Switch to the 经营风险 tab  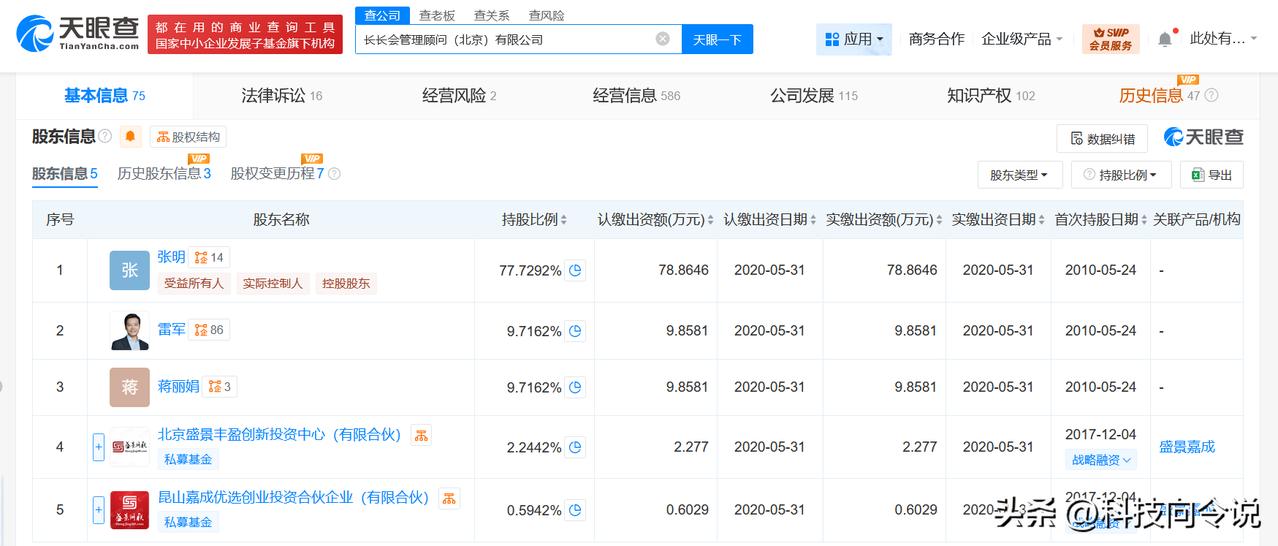tap(459, 96)
